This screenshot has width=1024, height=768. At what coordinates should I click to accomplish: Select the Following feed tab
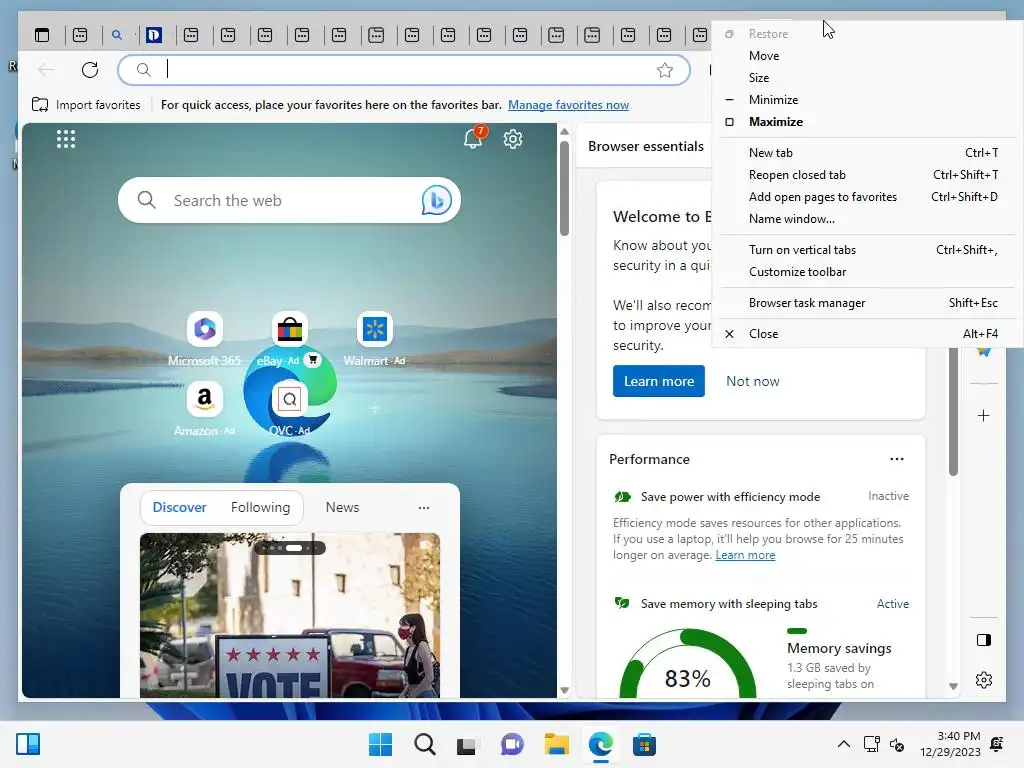[x=261, y=507]
